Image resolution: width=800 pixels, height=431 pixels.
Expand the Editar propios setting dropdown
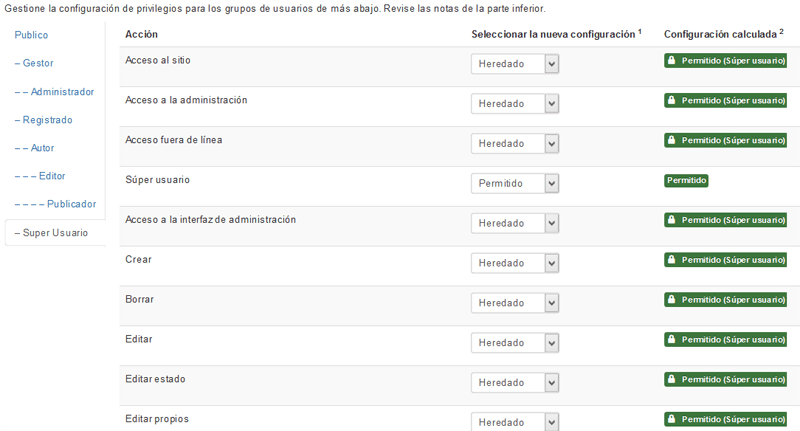[x=515, y=422]
